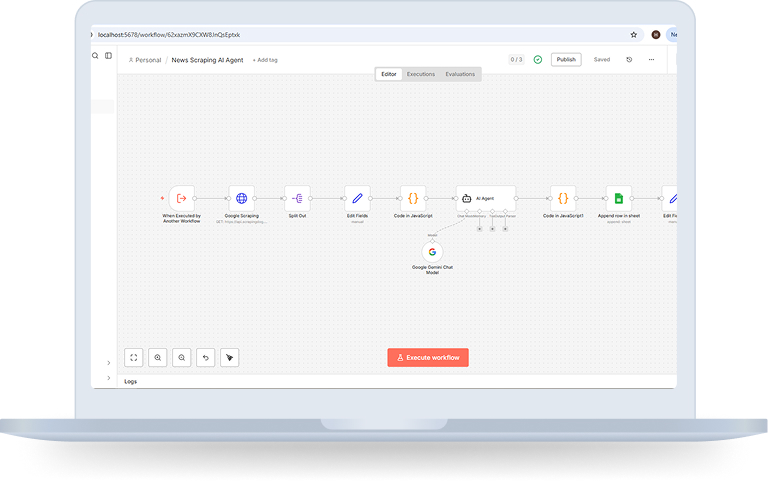Click the Execute workflow button
This screenshot has height=484, width=768.
[x=428, y=357]
